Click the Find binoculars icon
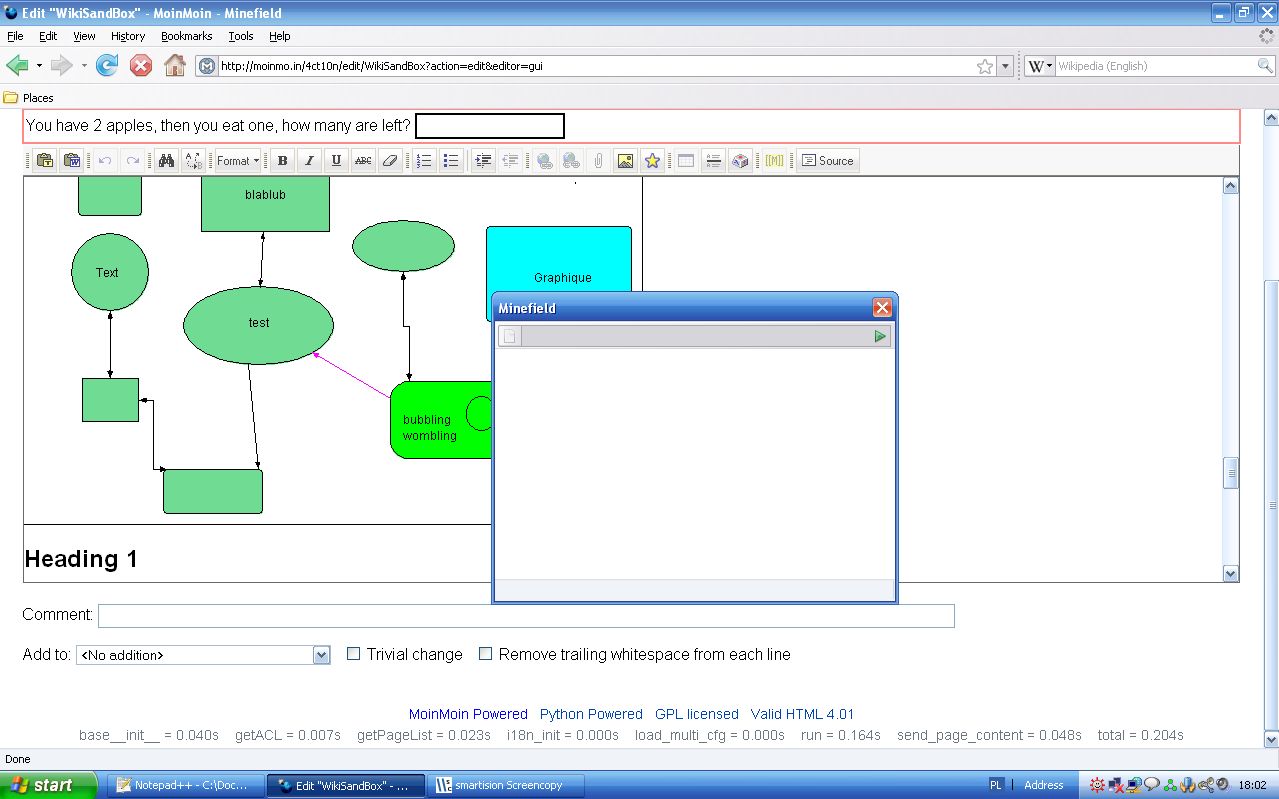The width and height of the screenshot is (1279, 799). 166,161
